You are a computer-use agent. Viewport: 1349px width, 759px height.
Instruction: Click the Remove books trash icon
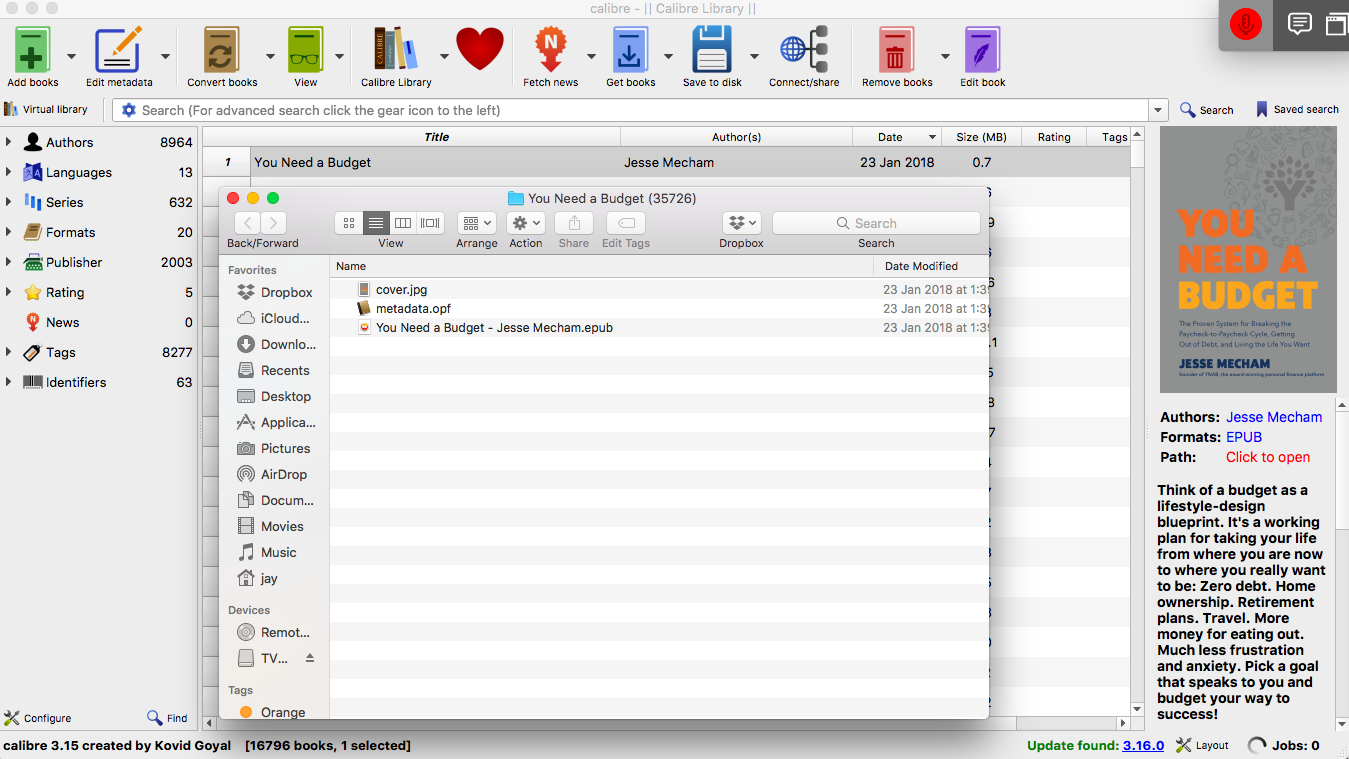click(x=897, y=50)
